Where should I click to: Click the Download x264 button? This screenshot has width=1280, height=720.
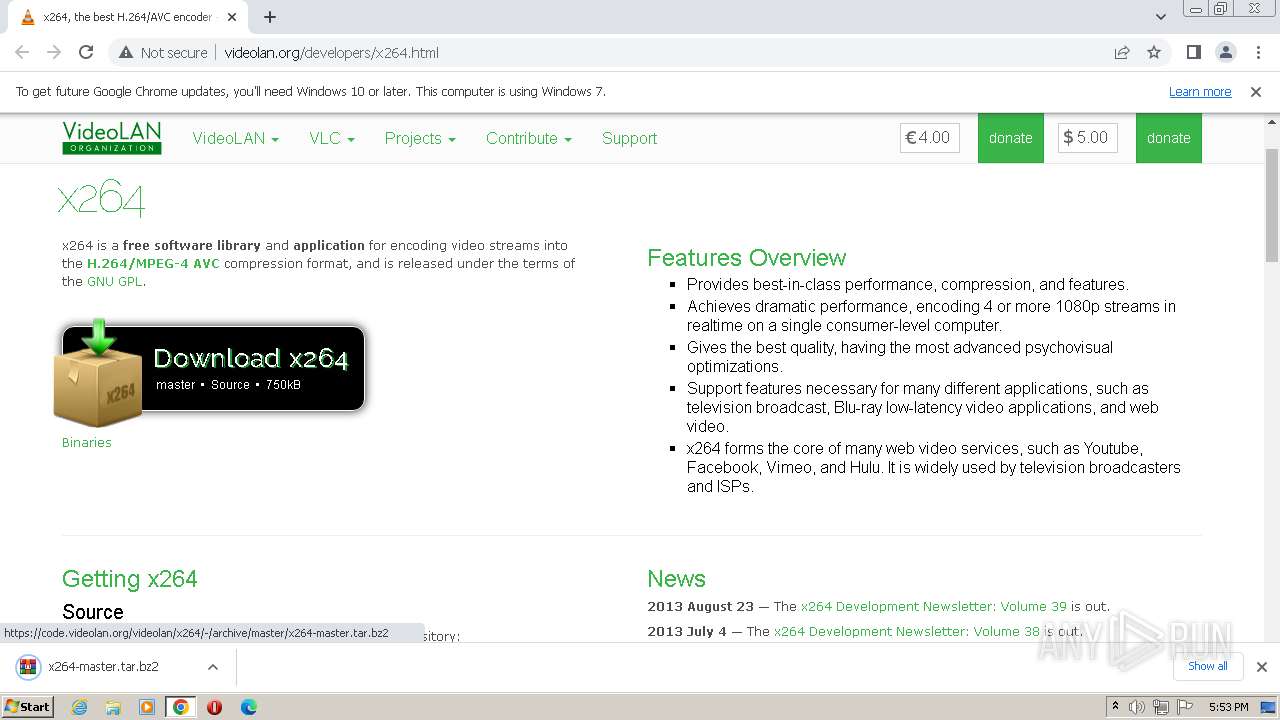(x=213, y=368)
